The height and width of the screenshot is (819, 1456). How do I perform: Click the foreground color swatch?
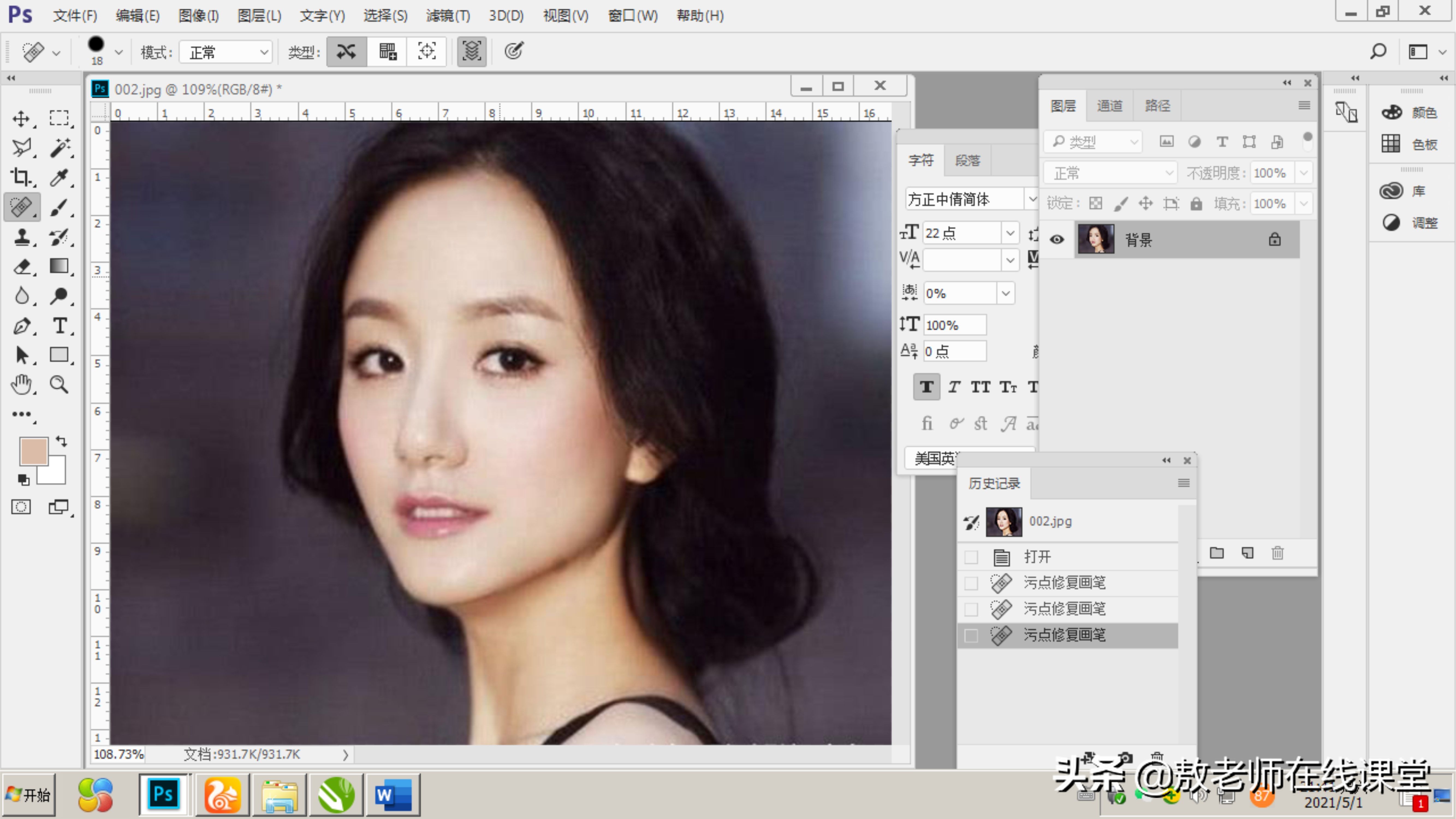click(33, 451)
